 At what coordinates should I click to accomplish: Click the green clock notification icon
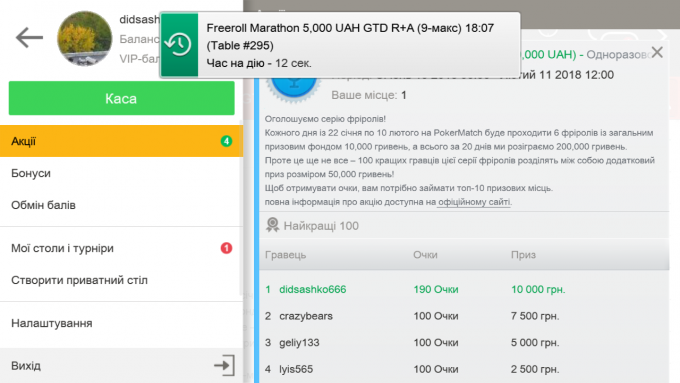pyautogui.click(x=180, y=45)
